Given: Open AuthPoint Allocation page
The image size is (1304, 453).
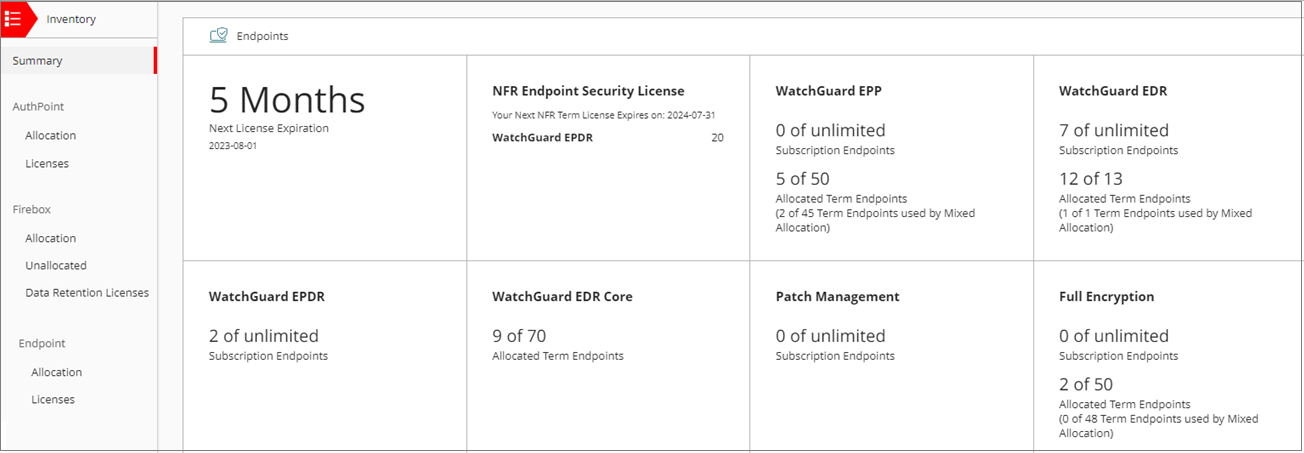Looking at the screenshot, I should pyautogui.click(x=51, y=136).
